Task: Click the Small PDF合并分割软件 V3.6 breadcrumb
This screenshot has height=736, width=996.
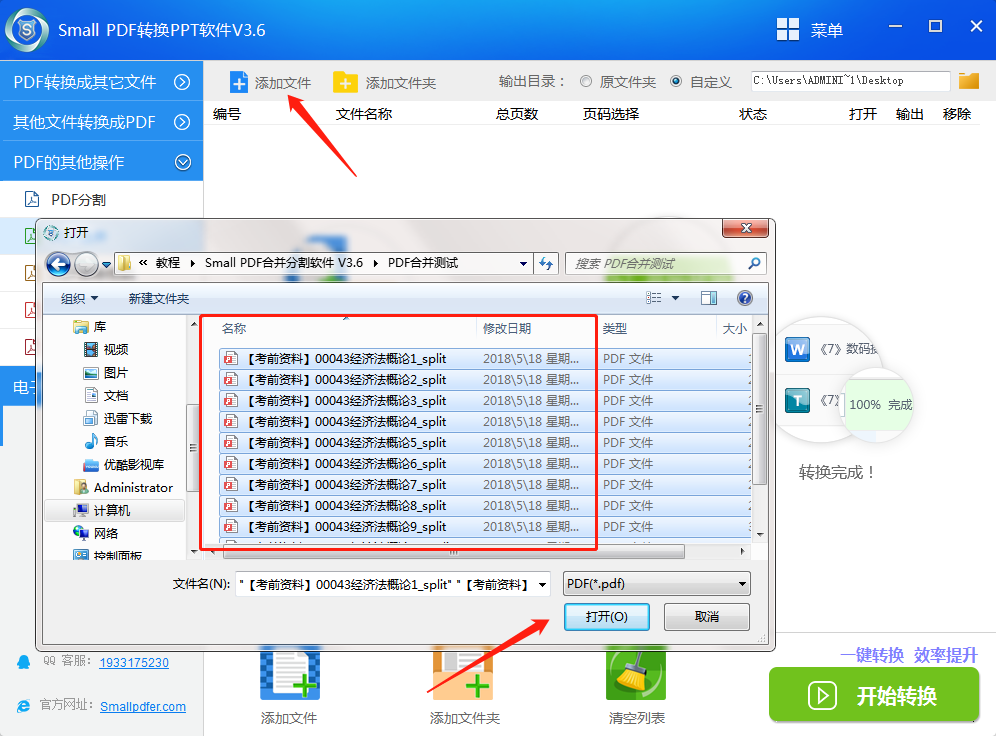Action: click(x=284, y=263)
